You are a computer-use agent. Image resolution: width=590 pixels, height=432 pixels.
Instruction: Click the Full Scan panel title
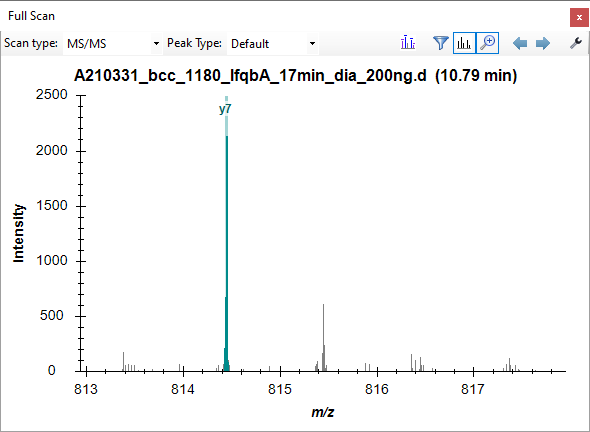31,16
